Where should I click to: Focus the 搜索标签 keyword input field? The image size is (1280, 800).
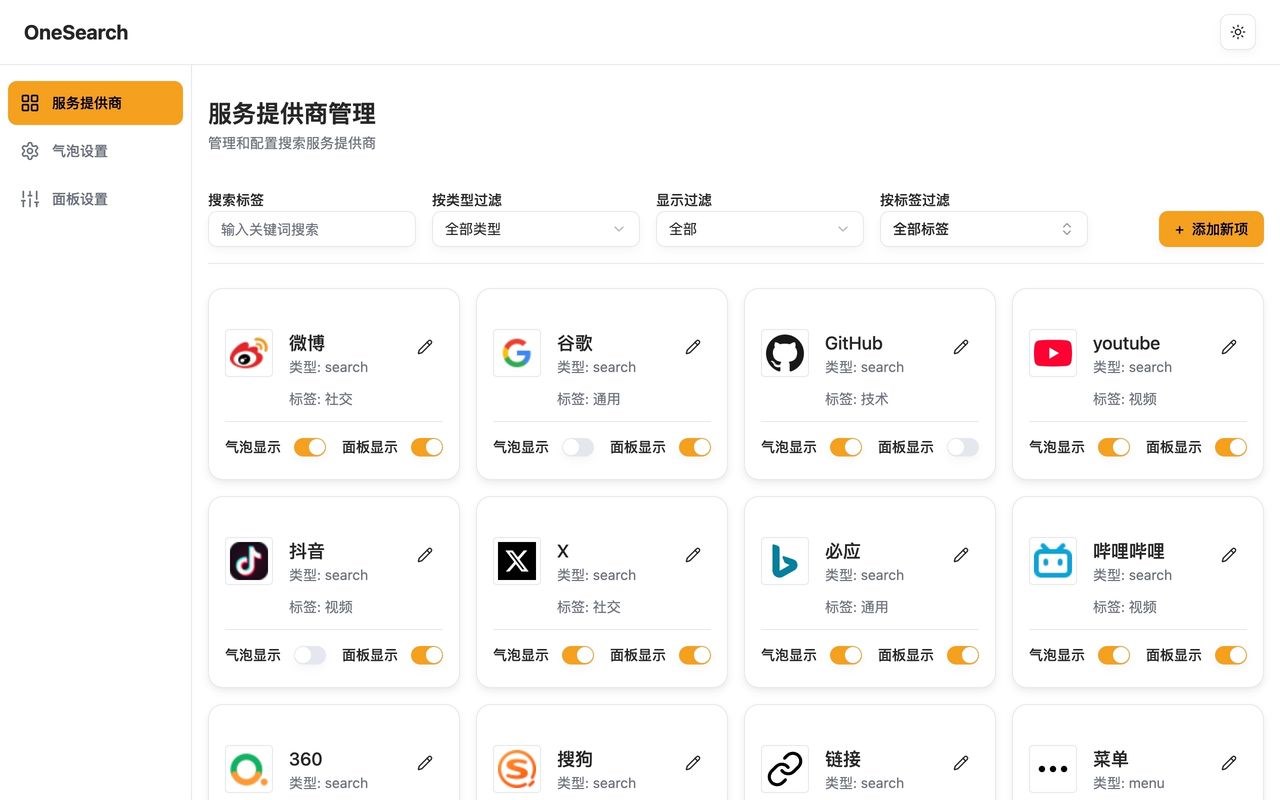click(x=312, y=229)
